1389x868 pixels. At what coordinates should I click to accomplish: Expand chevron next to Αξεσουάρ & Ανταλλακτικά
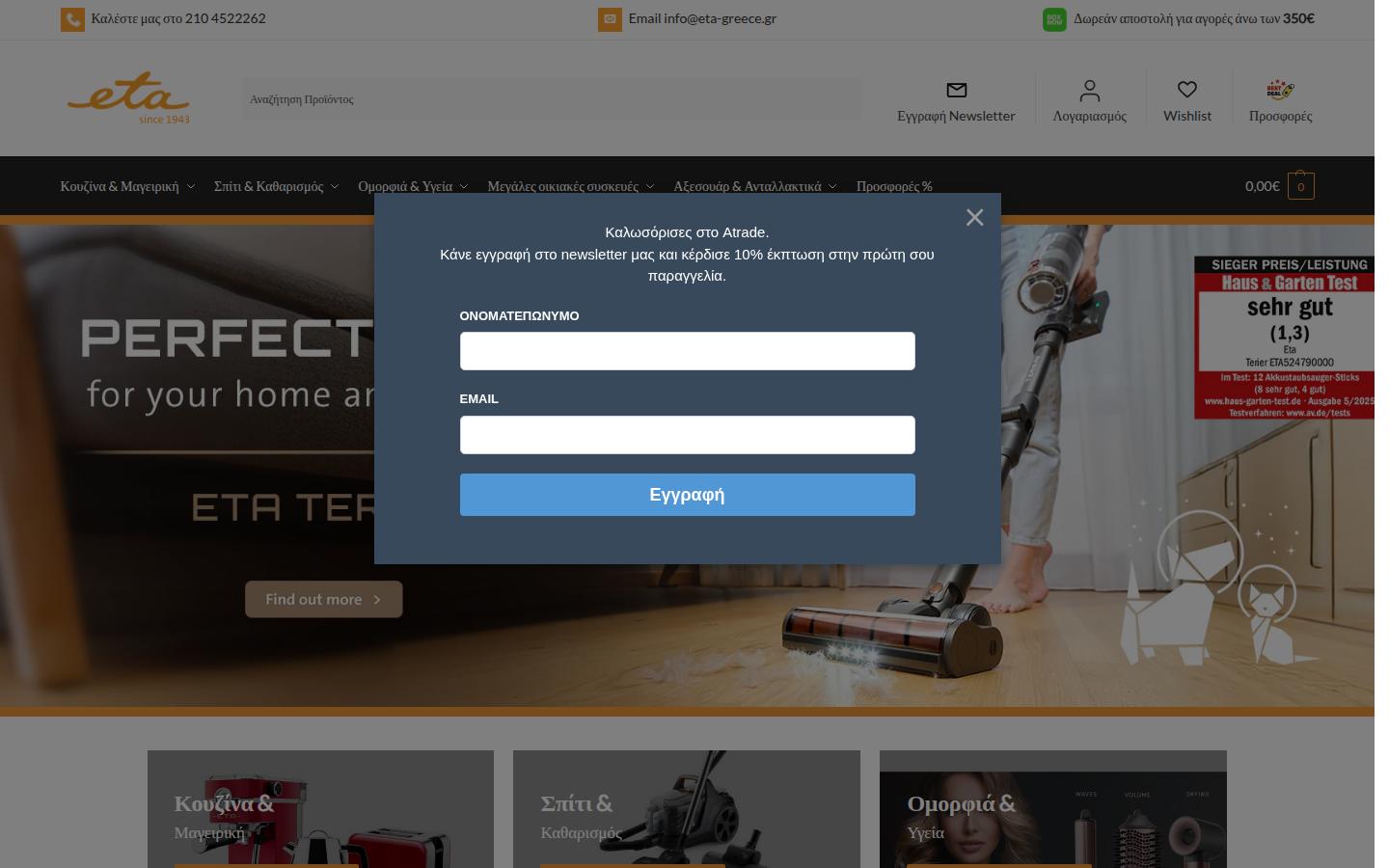(x=832, y=187)
